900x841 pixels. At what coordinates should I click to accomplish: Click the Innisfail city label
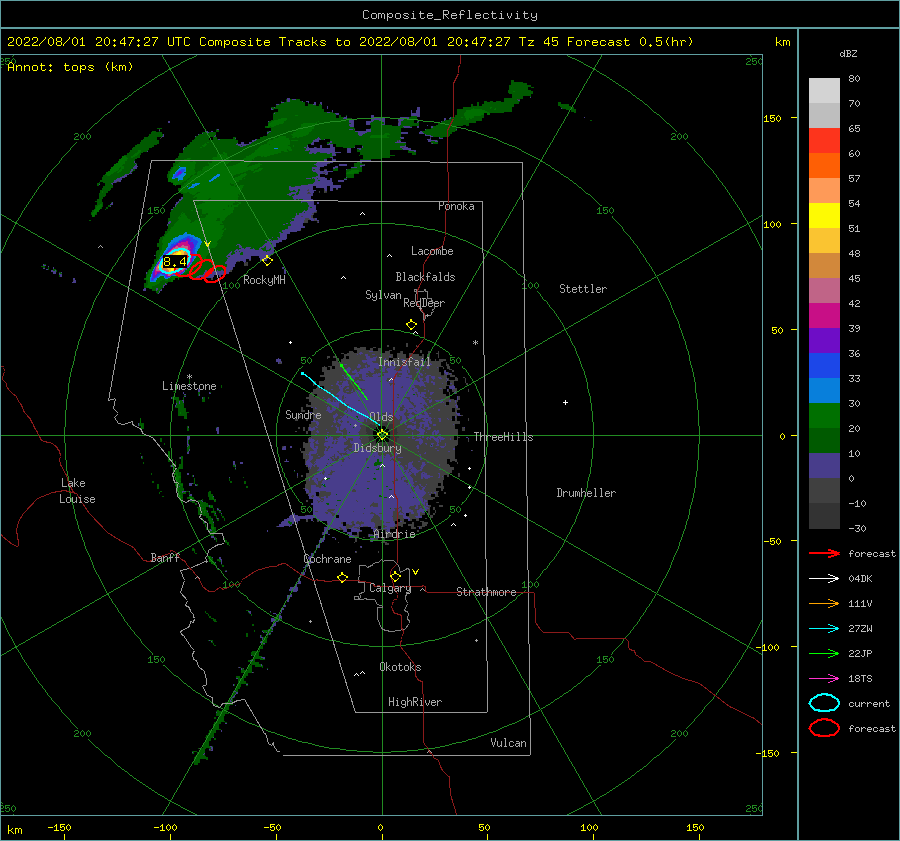(x=404, y=362)
